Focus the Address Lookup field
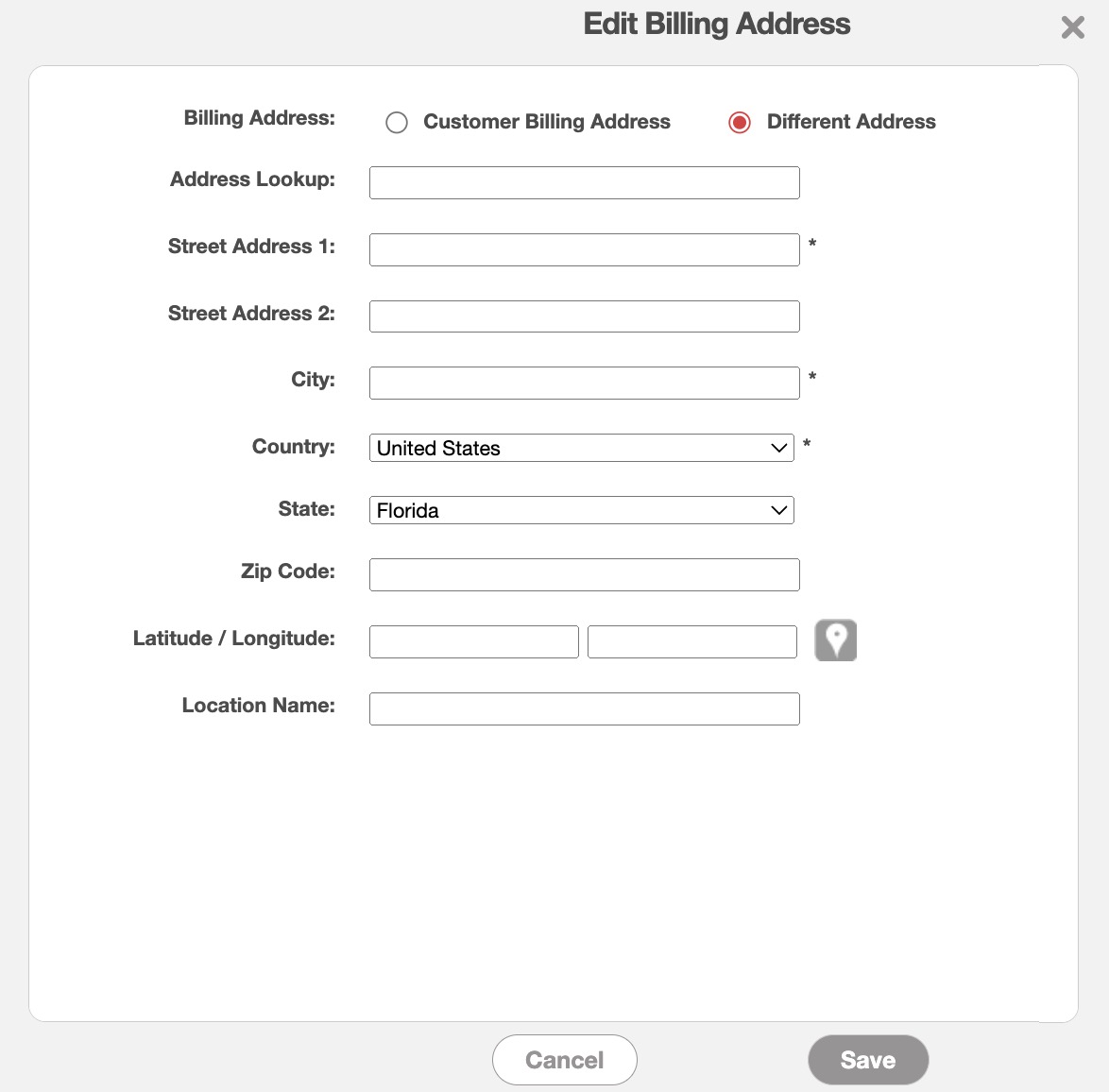This screenshot has height=1092, width=1109. coord(584,183)
